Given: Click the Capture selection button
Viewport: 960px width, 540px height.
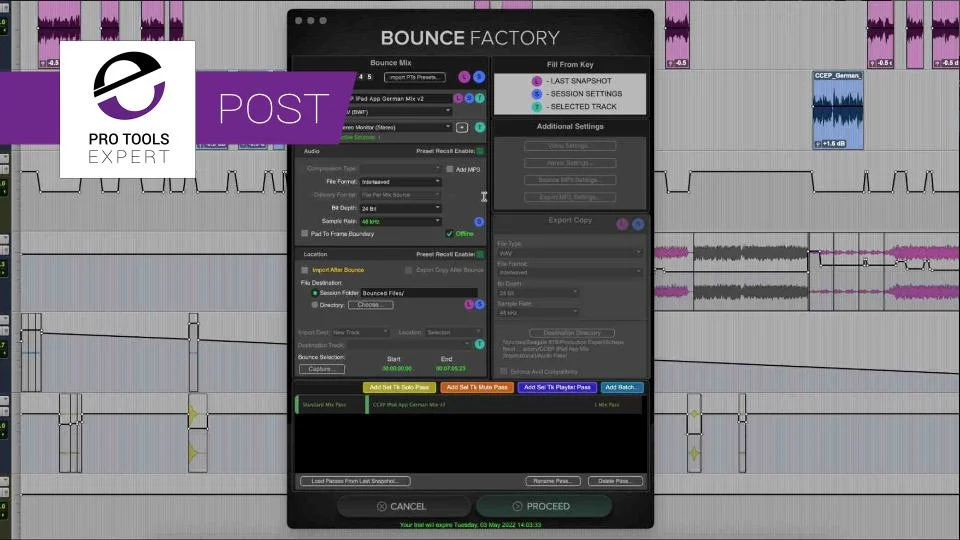Looking at the screenshot, I should click(321, 369).
